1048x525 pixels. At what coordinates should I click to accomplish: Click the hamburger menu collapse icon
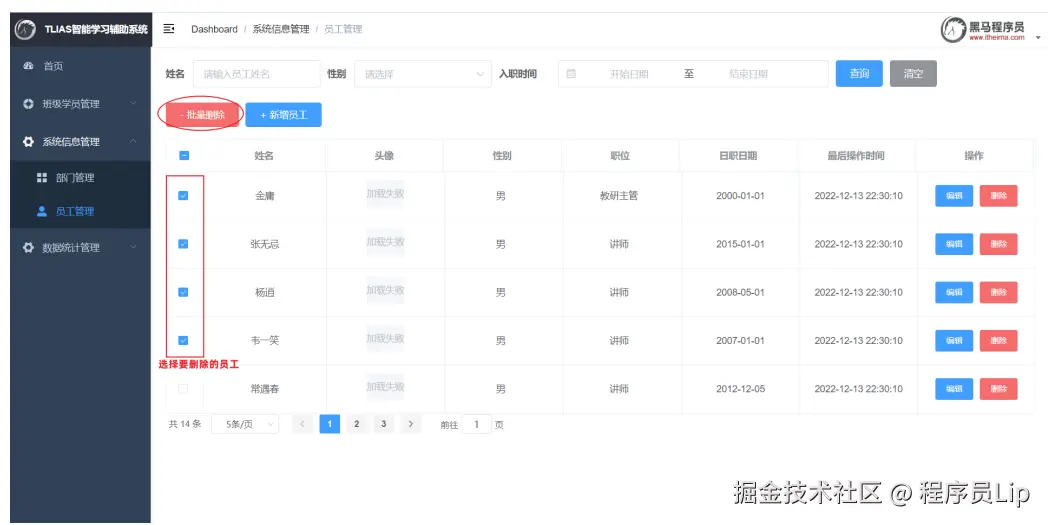point(169,29)
